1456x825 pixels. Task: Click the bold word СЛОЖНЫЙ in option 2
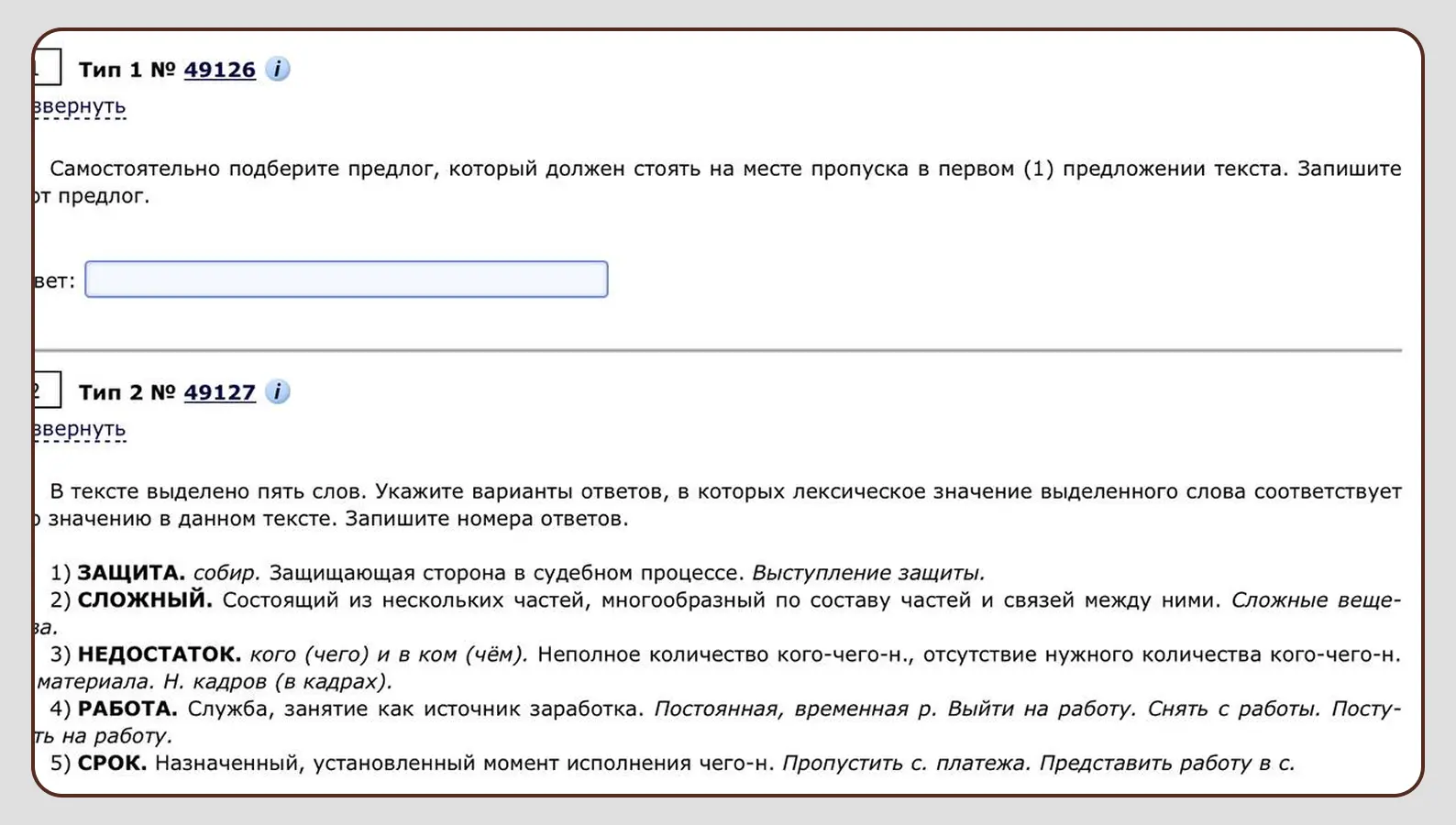click(x=144, y=600)
